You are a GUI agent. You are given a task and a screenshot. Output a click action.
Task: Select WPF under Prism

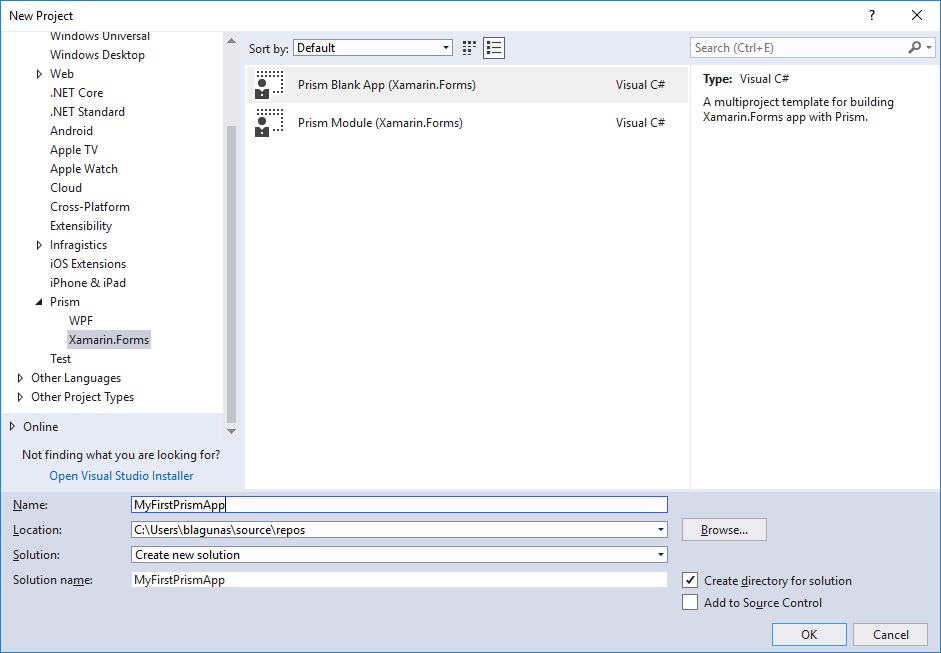point(80,321)
